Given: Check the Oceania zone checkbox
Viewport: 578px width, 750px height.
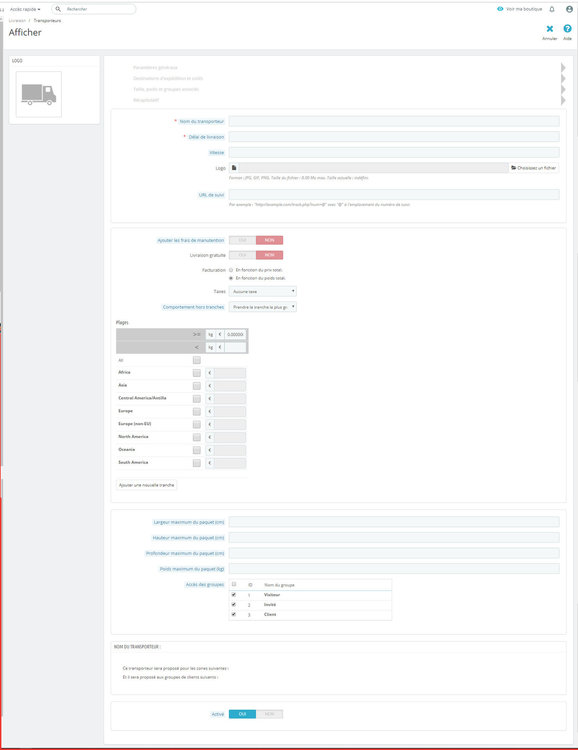Looking at the screenshot, I should 197,450.
